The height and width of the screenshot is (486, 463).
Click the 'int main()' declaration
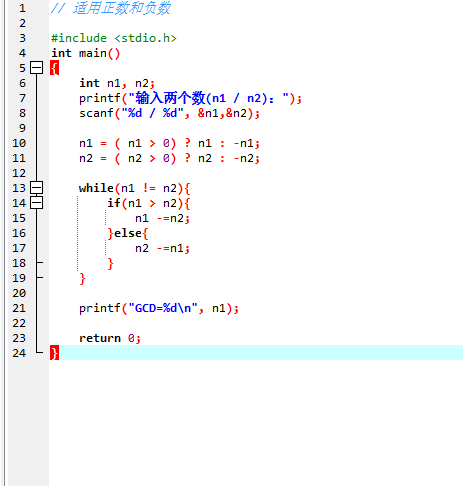[85, 53]
